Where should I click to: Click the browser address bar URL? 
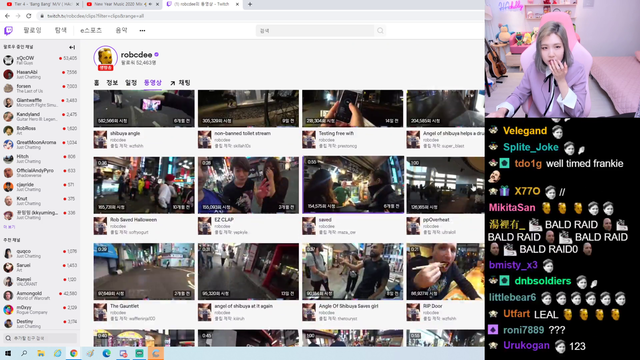click(96, 16)
